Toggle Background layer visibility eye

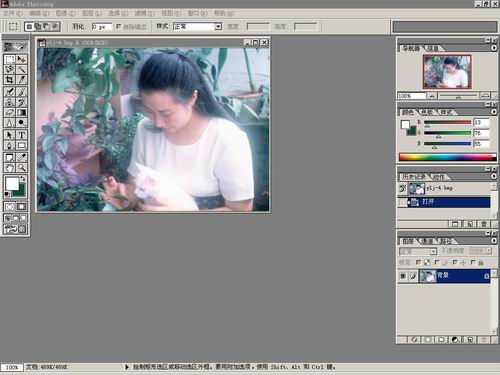(403, 276)
